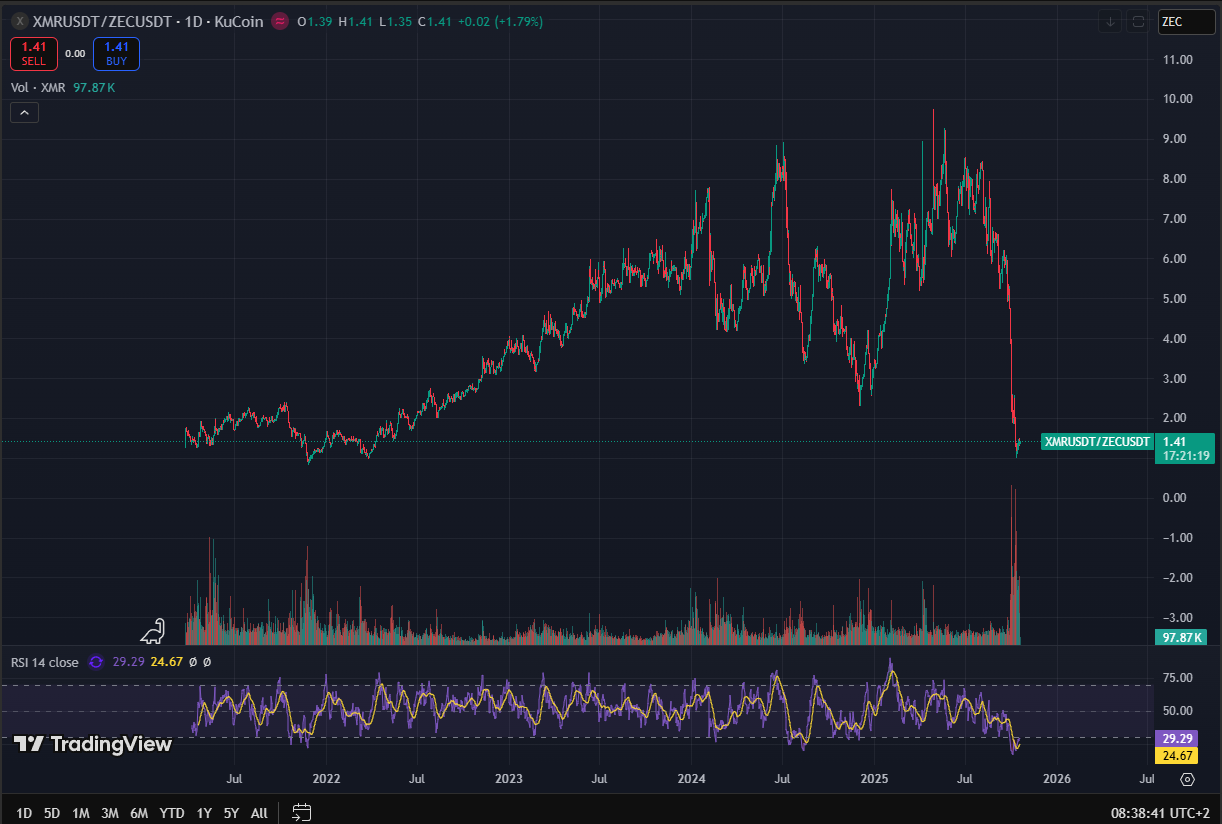This screenshot has width=1222, height=824.
Task: Click the 0.00 spread value between SELL and BUY
Action: point(75,54)
